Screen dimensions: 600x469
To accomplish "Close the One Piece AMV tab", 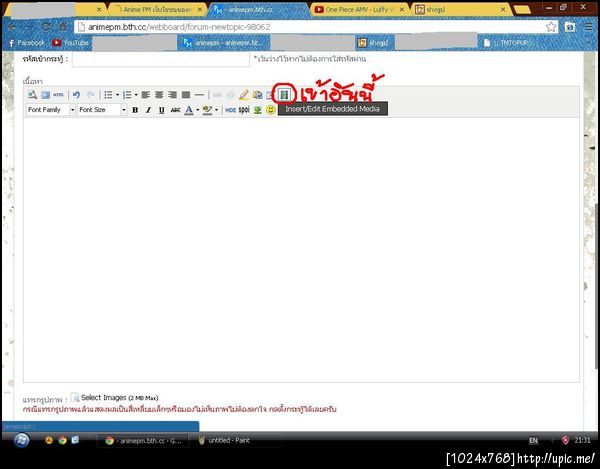I will tap(402, 10).
